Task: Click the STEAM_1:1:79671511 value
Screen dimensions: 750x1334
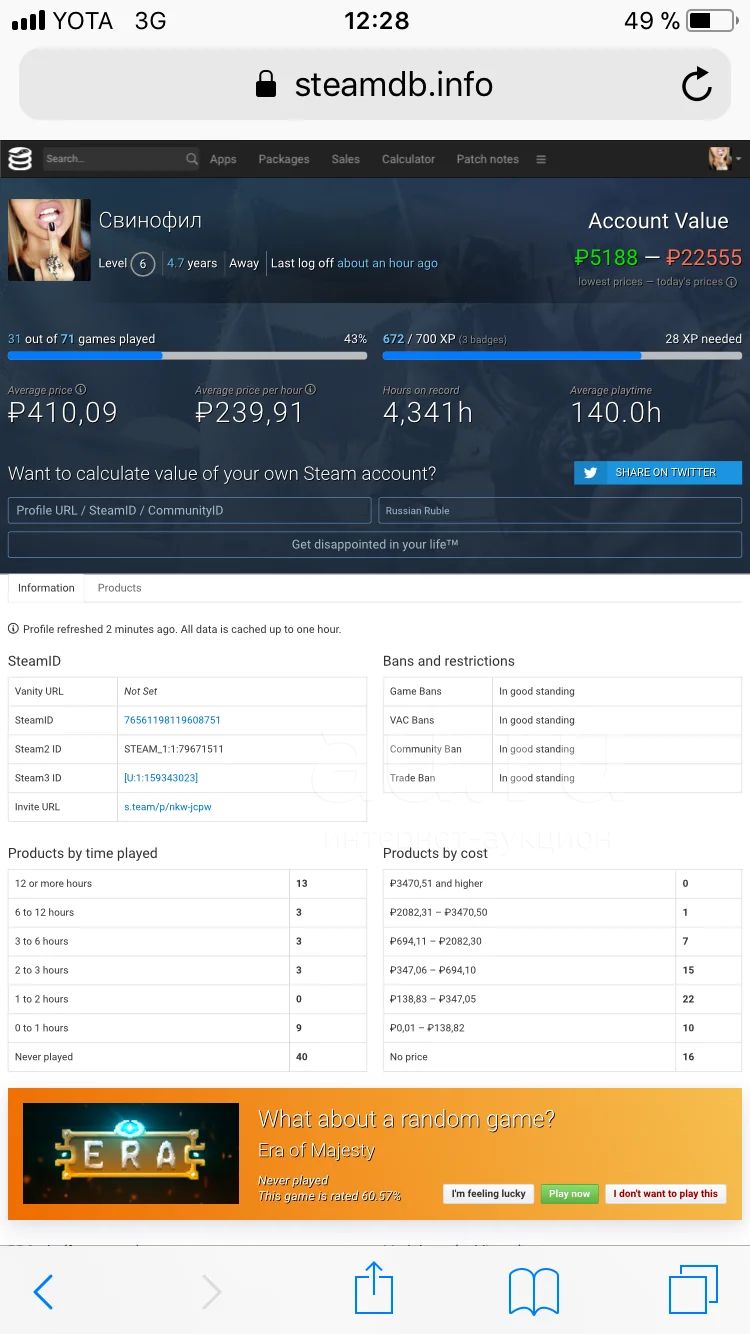Action: point(174,749)
